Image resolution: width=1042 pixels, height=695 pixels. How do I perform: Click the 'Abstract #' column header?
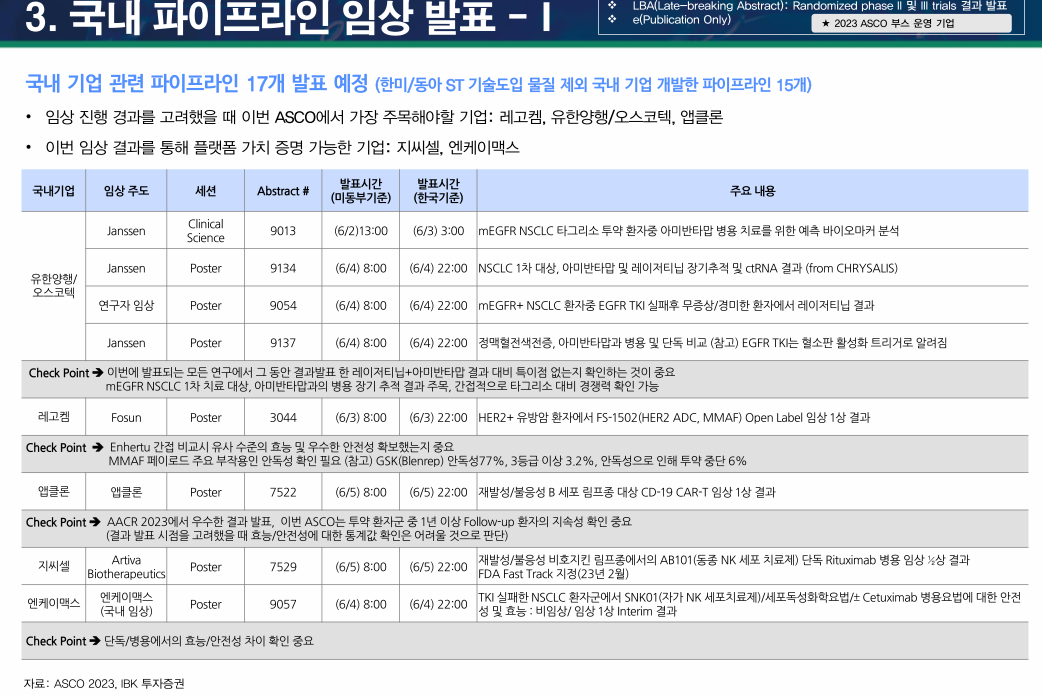283,191
